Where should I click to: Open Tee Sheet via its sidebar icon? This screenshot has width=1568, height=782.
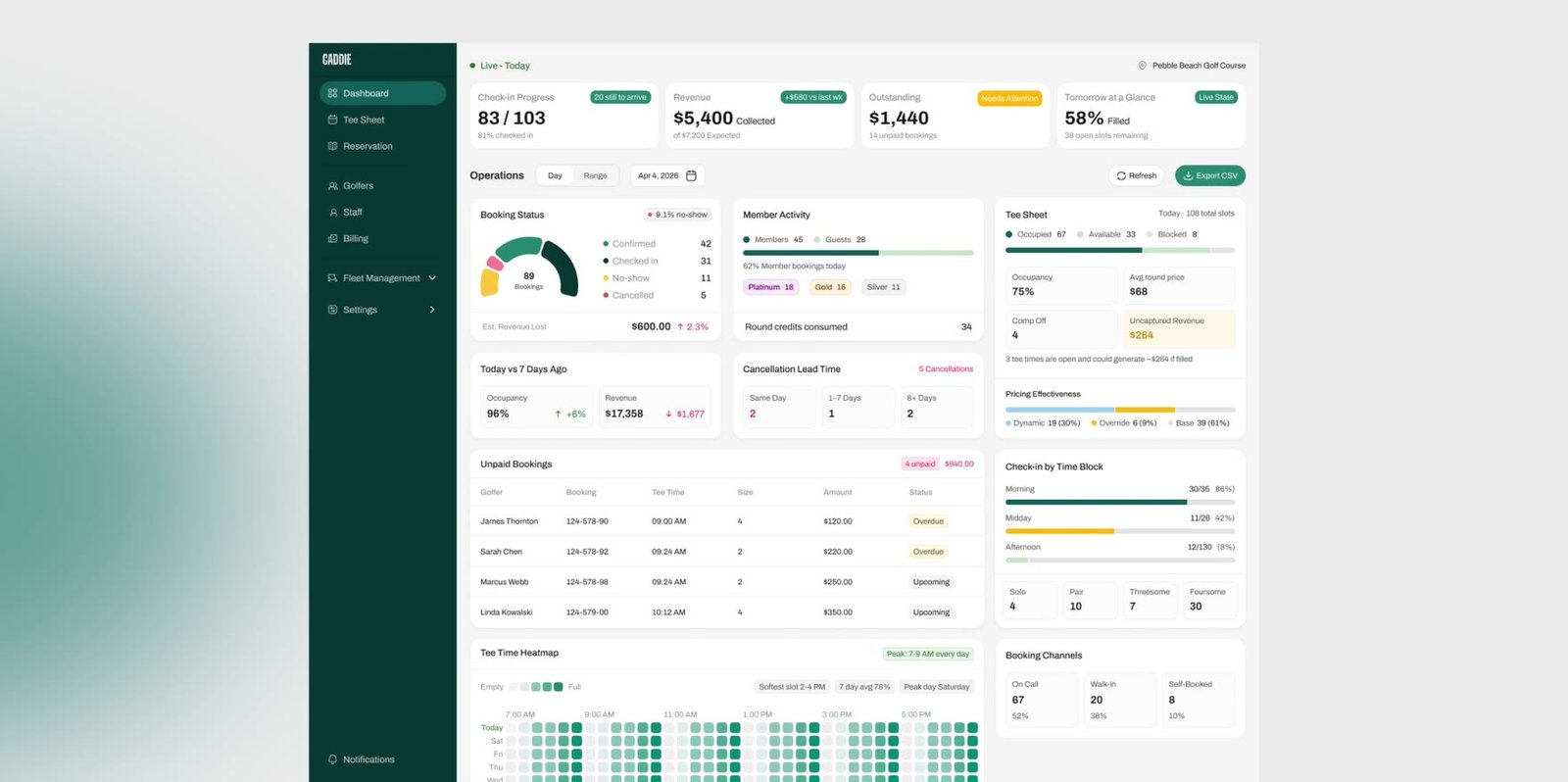(332, 120)
